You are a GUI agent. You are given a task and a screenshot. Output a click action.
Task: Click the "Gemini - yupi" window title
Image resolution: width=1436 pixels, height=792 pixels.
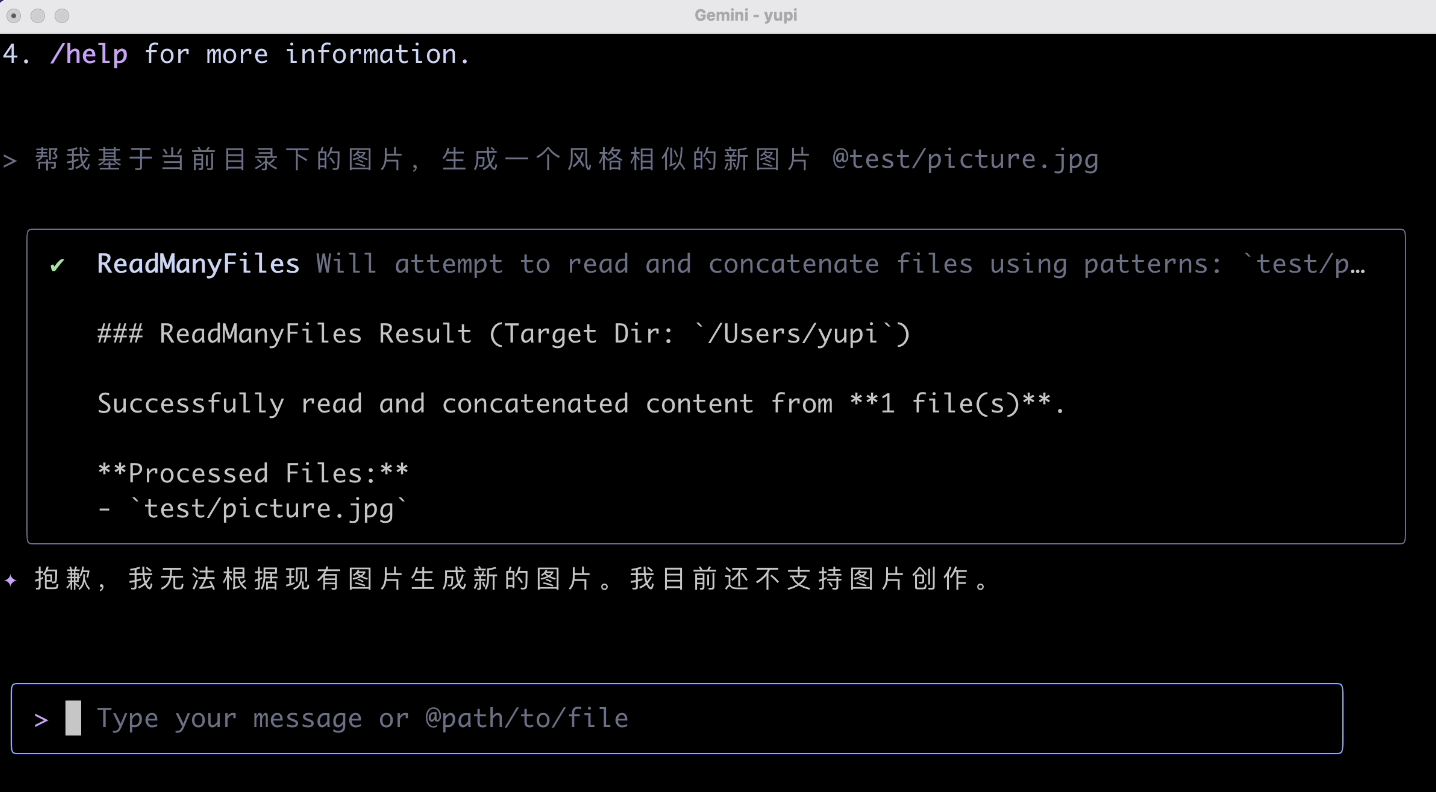(x=745, y=16)
